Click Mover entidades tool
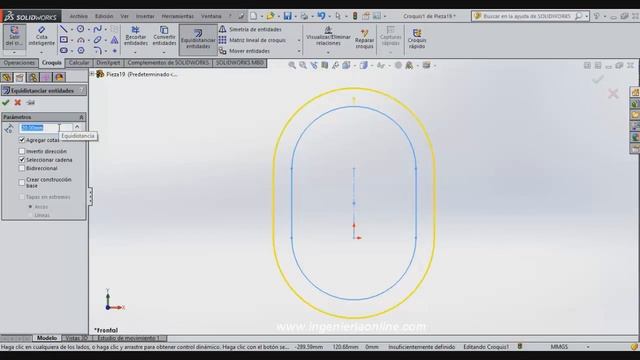 [x=244, y=51]
